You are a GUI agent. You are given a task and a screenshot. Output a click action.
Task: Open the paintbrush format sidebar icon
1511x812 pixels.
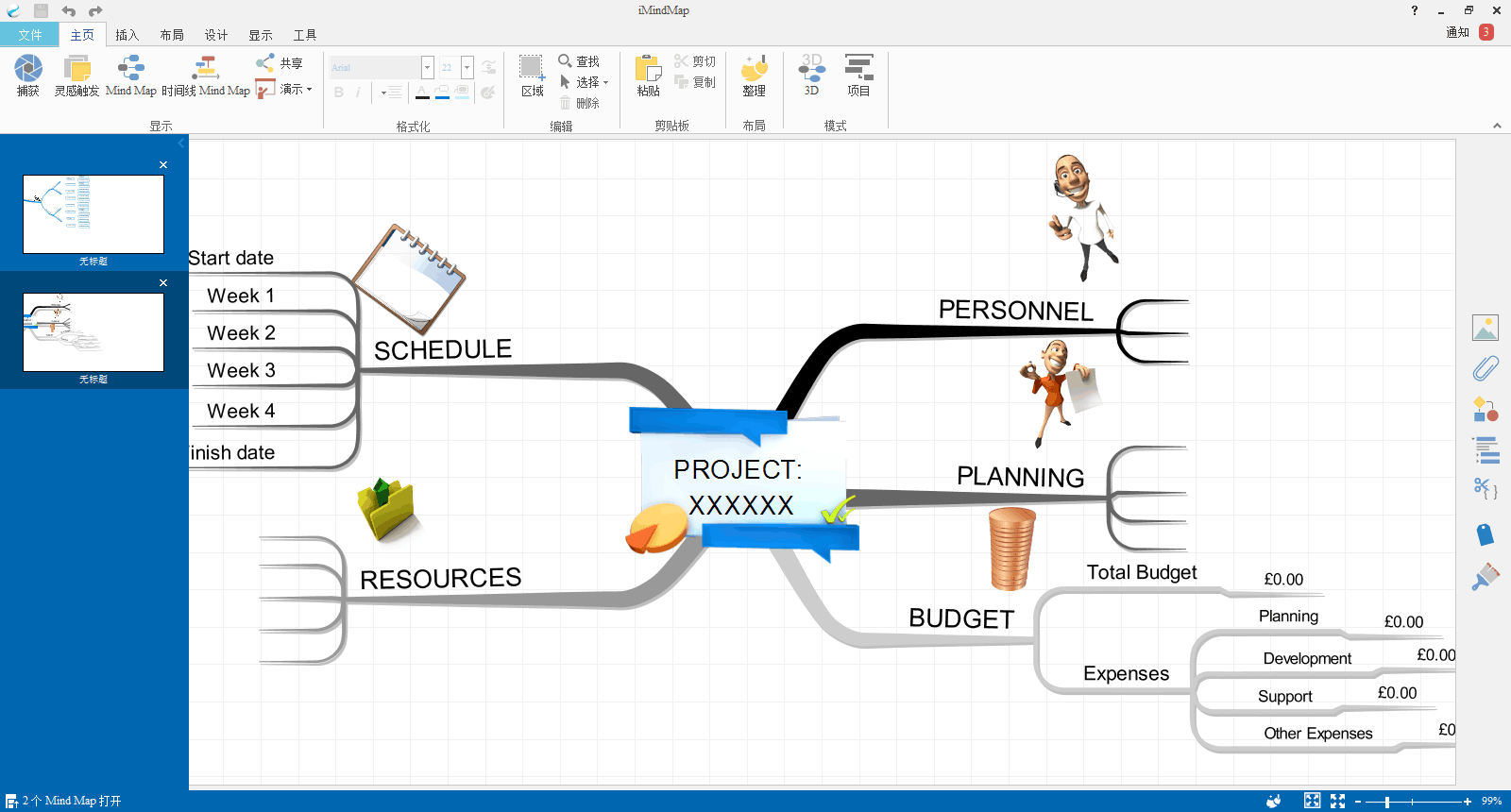1486,576
